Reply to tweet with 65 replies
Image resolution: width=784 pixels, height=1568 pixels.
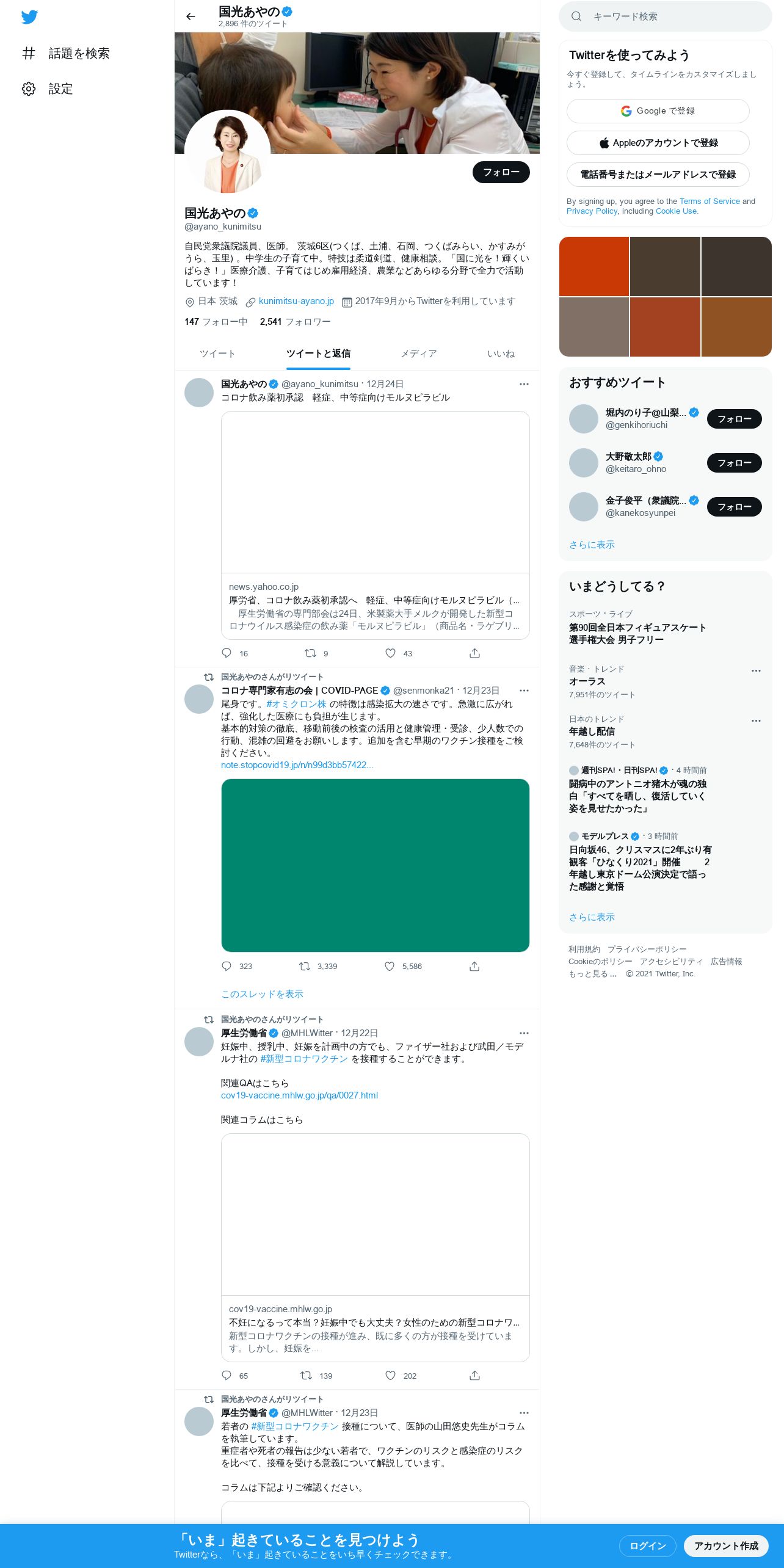227,1376
